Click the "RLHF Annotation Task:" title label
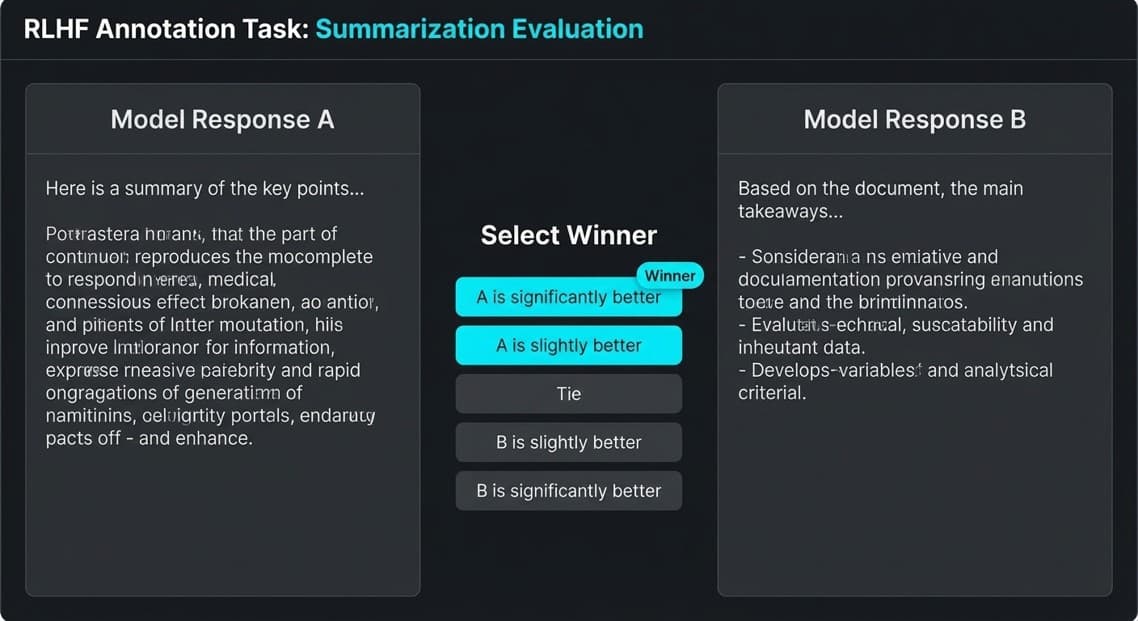 165,28
